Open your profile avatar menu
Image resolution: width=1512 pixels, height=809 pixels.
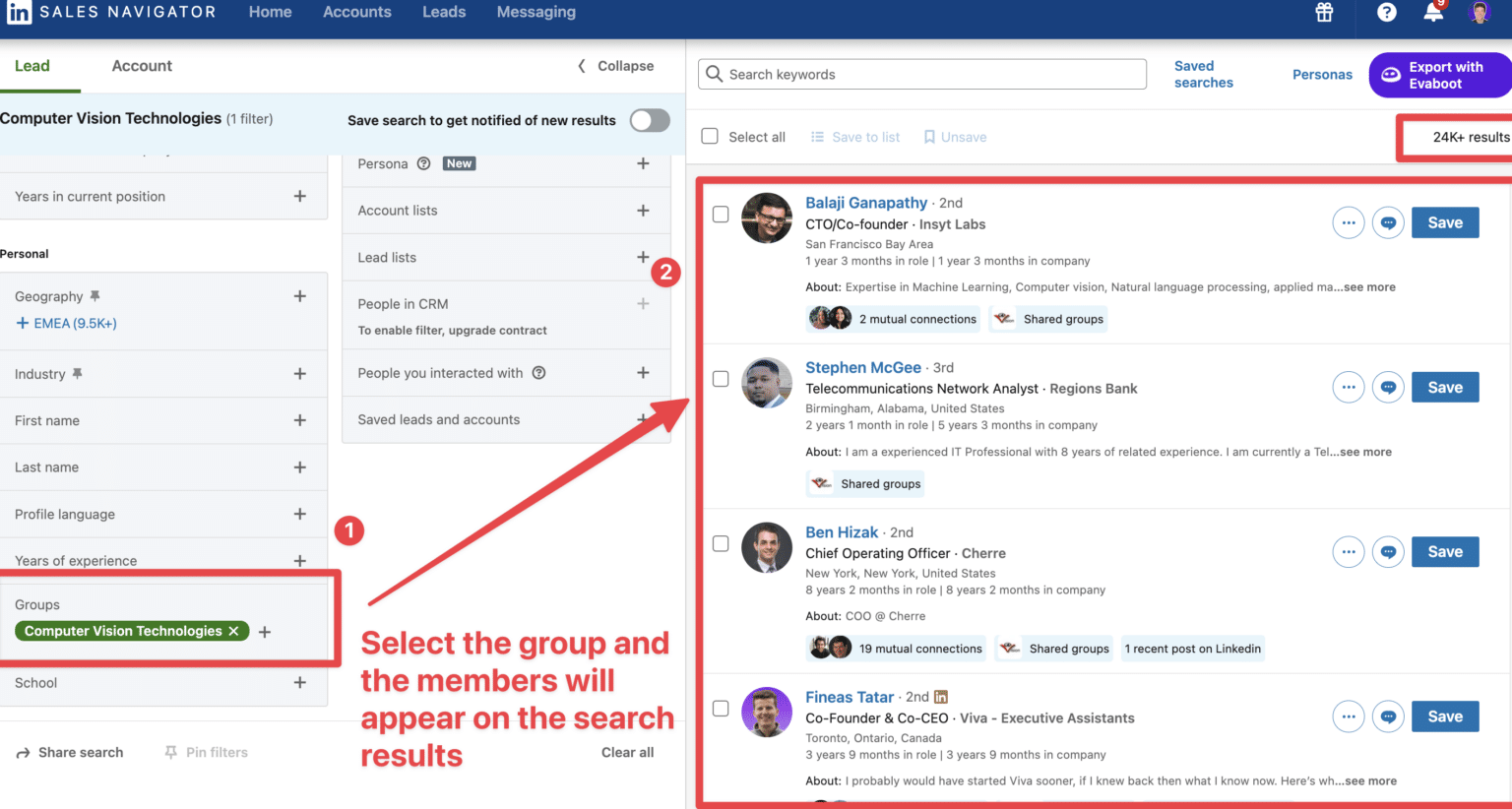tap(1480, 13)
